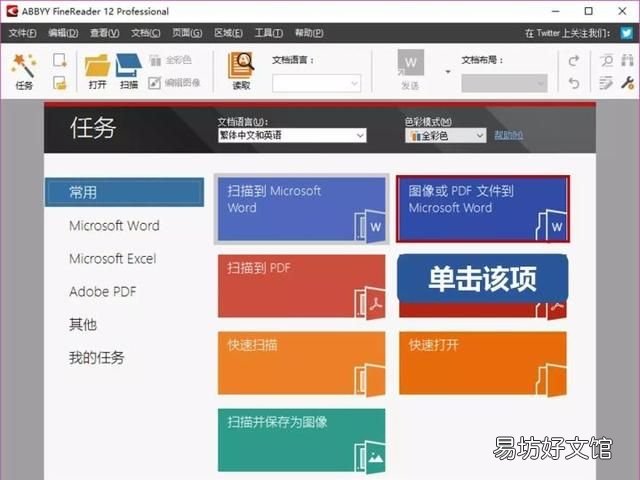
Task: Click the 任务 magic wand icon
Action: (24, 65)
